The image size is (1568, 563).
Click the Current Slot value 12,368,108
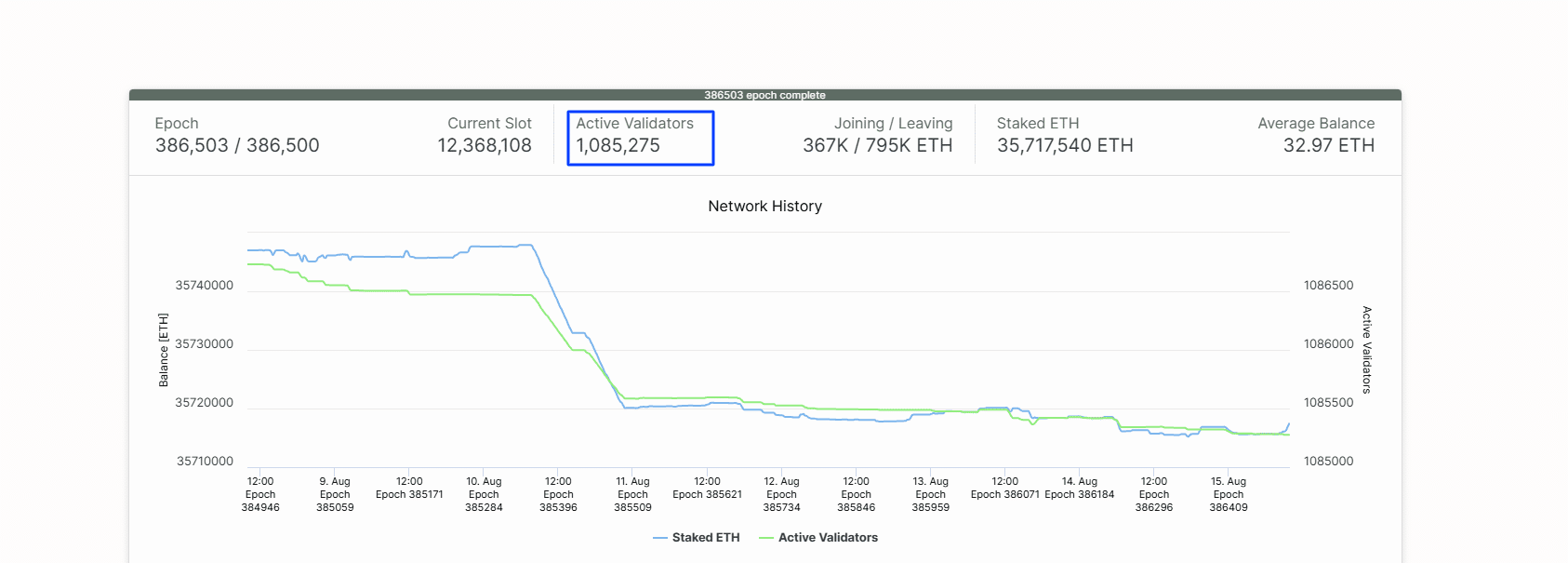click(x=485, y=145)
